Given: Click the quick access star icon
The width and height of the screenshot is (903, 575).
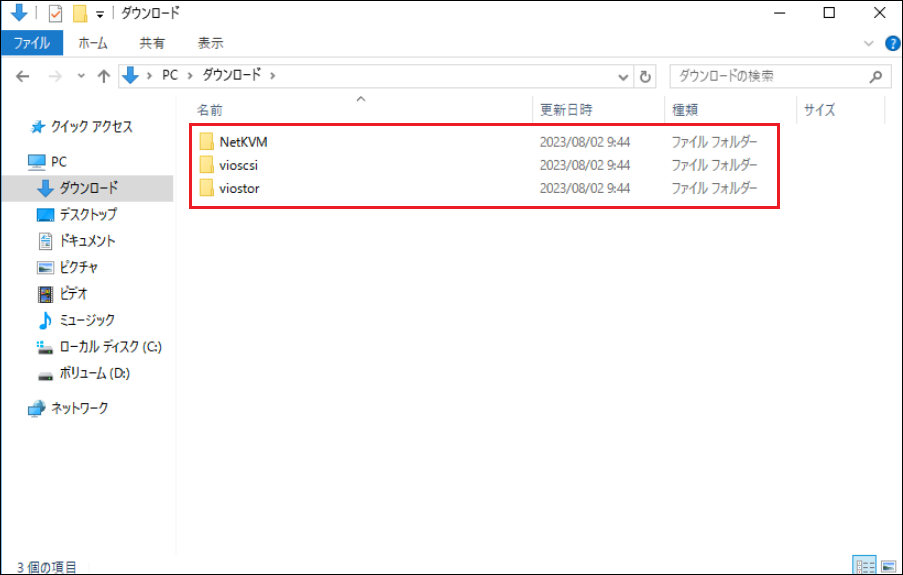Looking at the screenshot, I should 37,127.
